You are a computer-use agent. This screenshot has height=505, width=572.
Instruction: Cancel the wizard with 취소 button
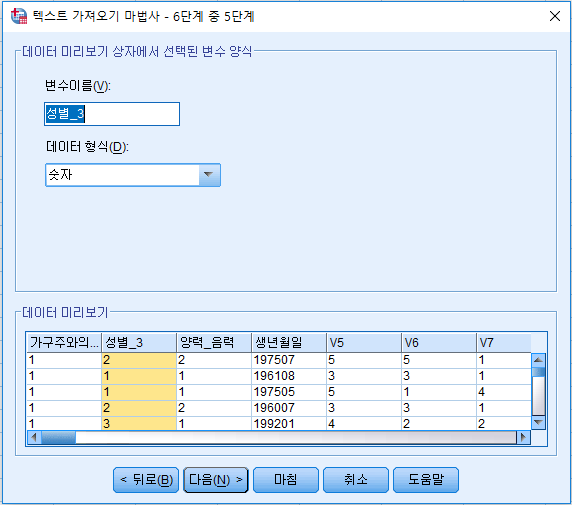[x=356, y=480]
